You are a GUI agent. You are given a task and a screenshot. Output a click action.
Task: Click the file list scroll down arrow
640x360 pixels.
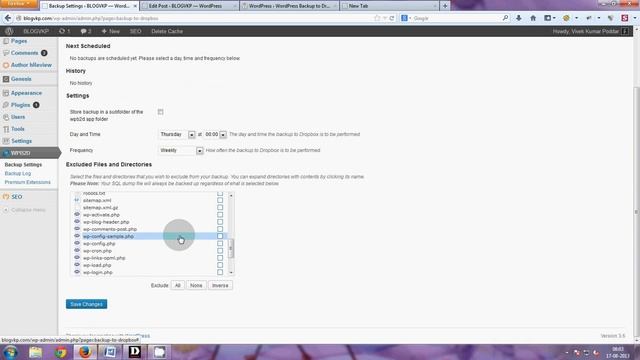pos(231,272)
